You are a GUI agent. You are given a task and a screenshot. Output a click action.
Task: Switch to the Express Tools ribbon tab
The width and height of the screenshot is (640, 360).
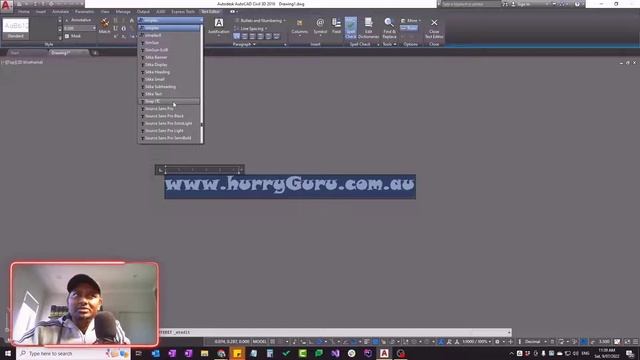(183, 12)
